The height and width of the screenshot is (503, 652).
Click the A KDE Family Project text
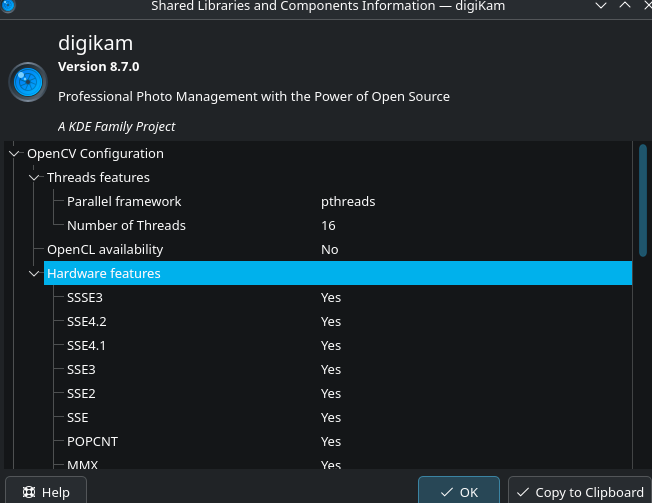116,126
